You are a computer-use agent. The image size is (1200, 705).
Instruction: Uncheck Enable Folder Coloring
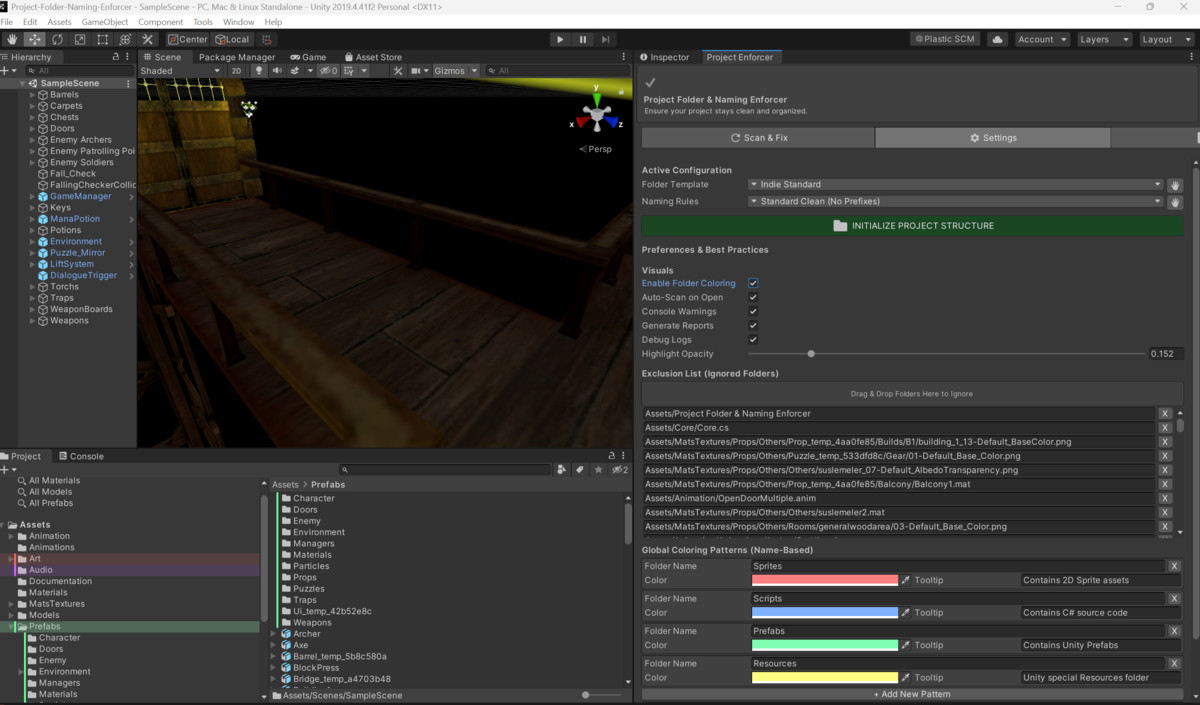(754, 283)
